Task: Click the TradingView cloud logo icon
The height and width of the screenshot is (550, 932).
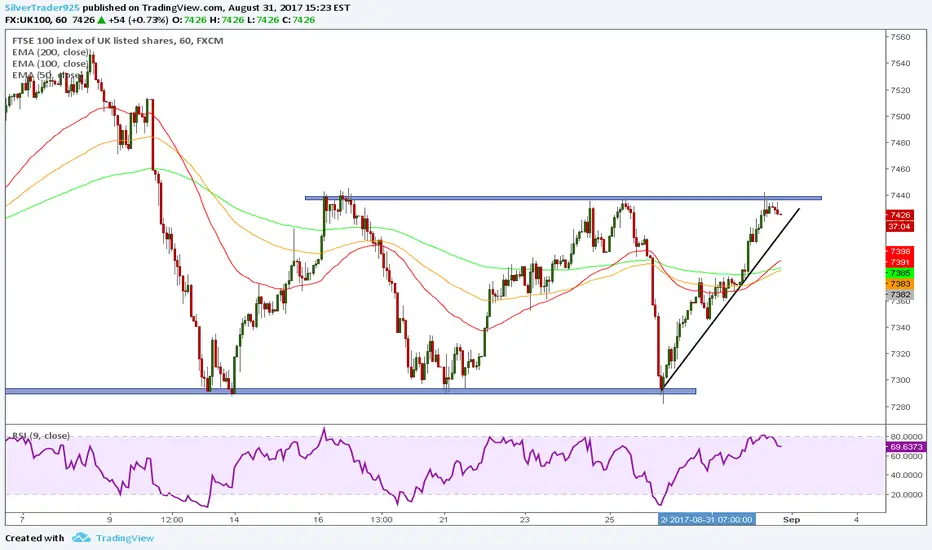Action: (81, 538)
